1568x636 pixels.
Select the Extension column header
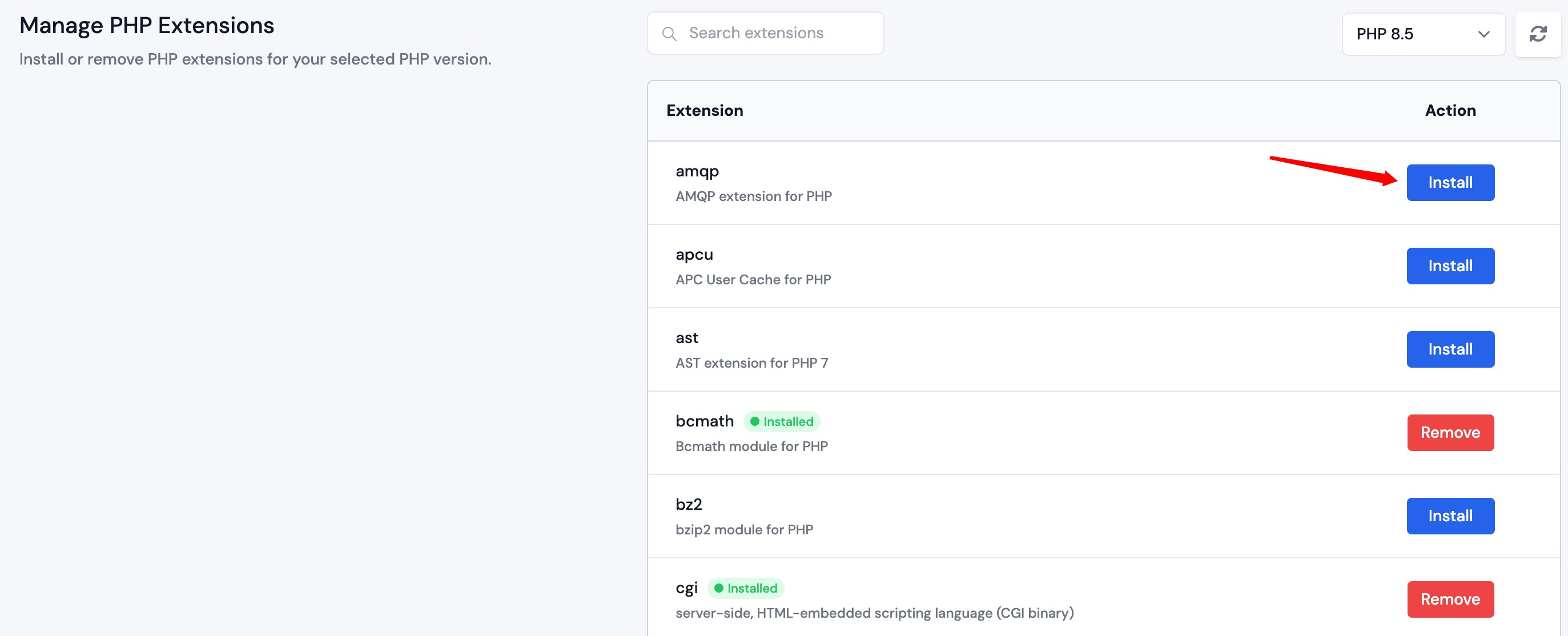point(704,110)
